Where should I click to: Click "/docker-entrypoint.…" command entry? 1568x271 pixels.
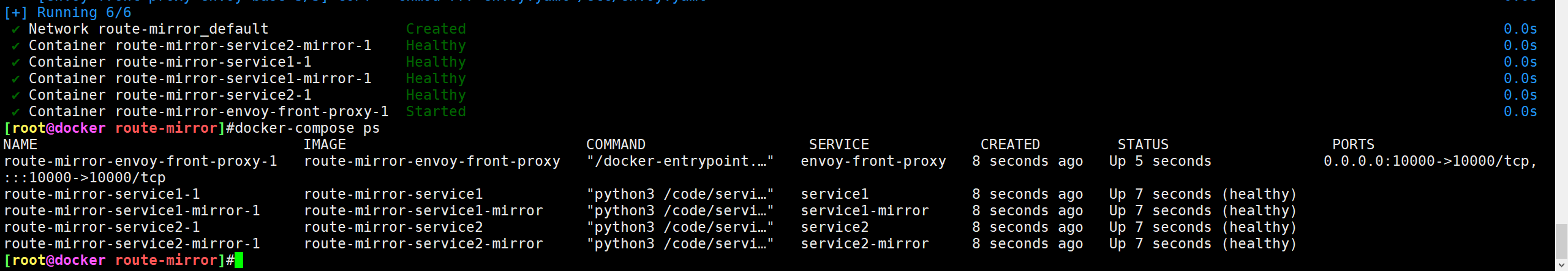pos(680,161)
